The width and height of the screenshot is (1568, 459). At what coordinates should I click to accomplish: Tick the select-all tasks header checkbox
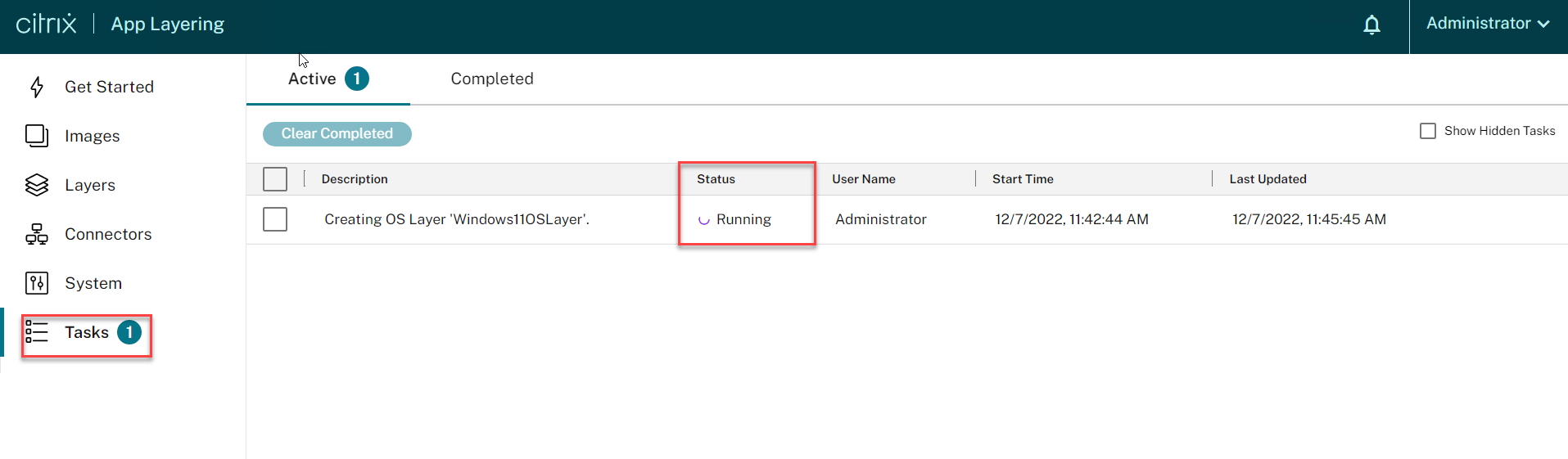pyautogui.click(x=275, y=179)
